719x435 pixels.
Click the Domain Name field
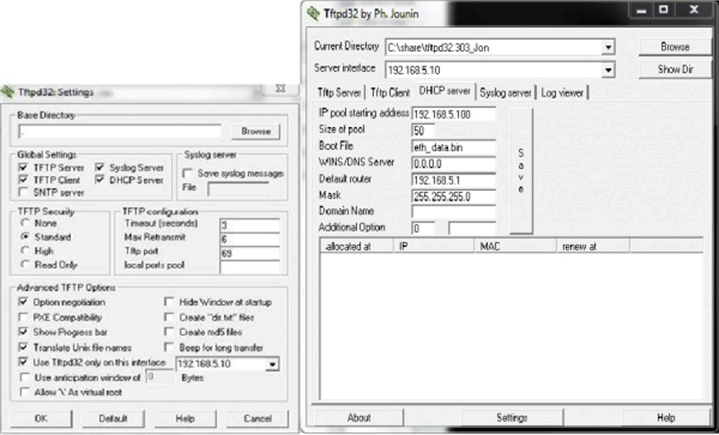454,211
